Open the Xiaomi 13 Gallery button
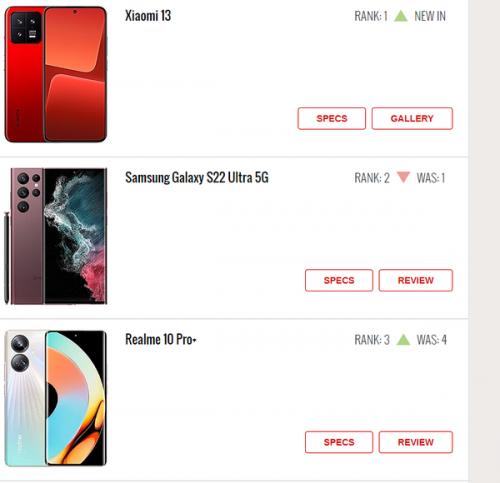The height and width of the screenshot is (483, 500). click(412, 118)
